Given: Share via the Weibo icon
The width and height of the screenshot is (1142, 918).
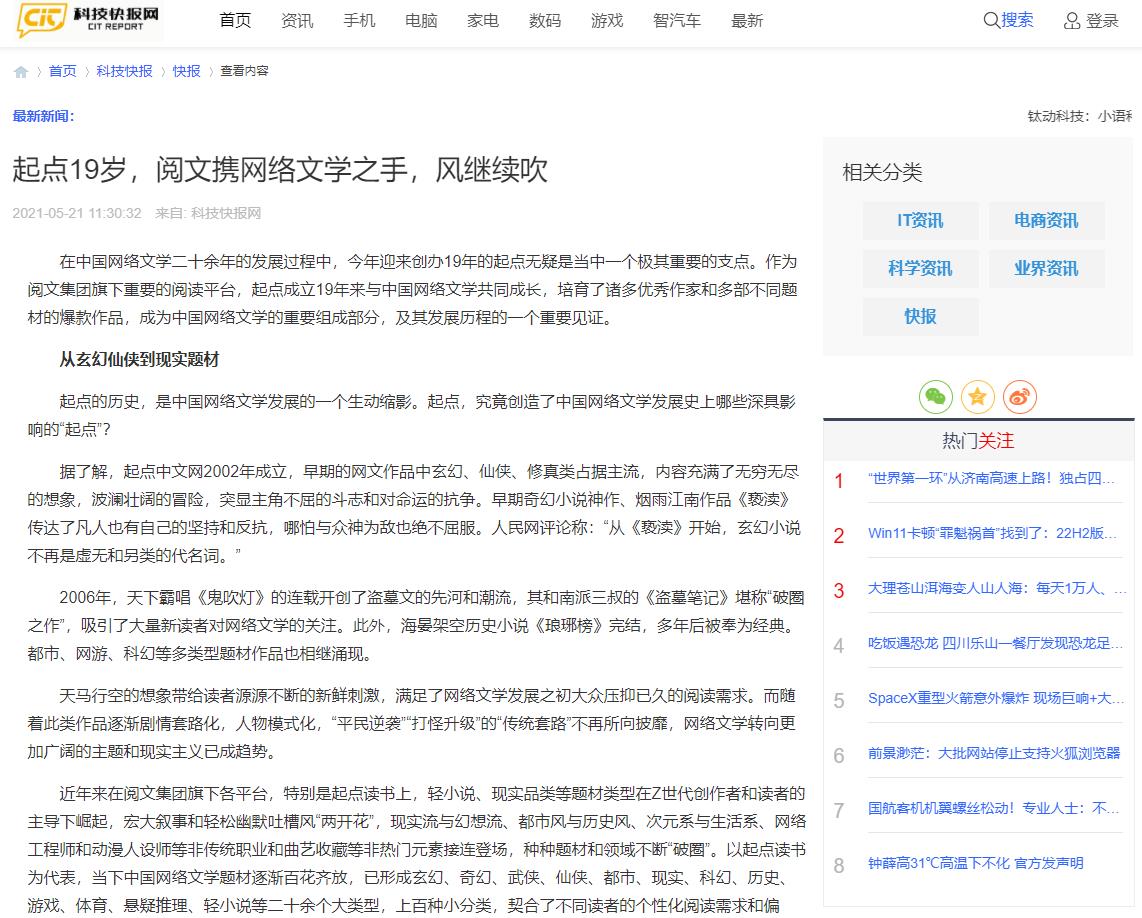Looking at the screenshot, I should [x=1020, y=397].
